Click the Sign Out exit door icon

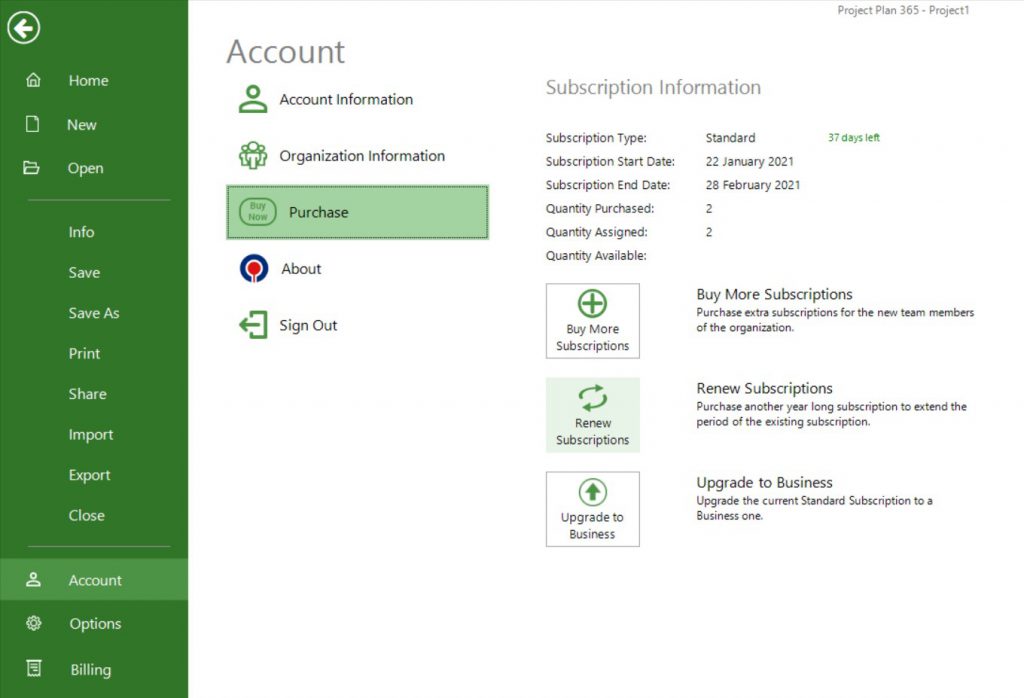[x=254, y=324]
